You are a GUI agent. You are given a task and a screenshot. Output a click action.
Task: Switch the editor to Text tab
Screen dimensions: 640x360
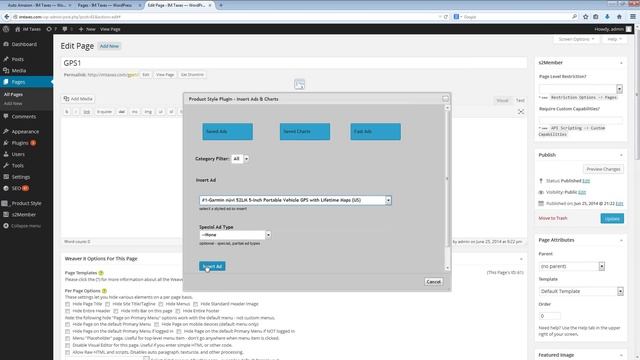520,100
